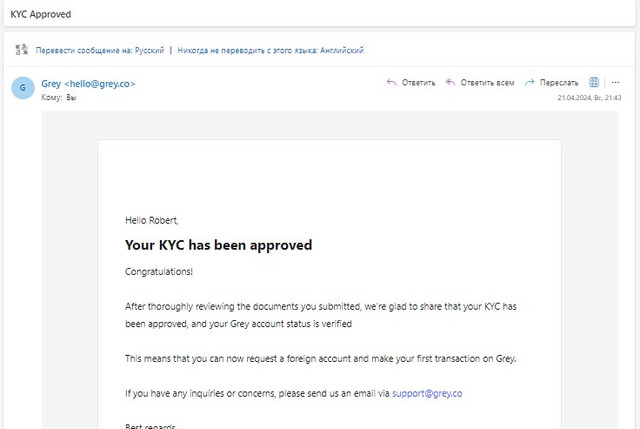Click the grid apps icon in the message header
The width and height of the screenshot is (640, 429).
point(594,83)
